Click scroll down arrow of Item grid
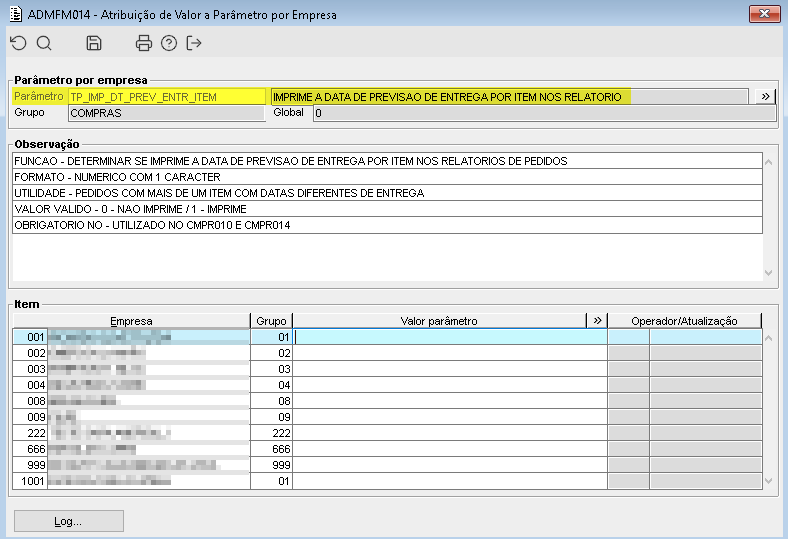The height and width of the screenshot is (539, 788). (768, 481)
